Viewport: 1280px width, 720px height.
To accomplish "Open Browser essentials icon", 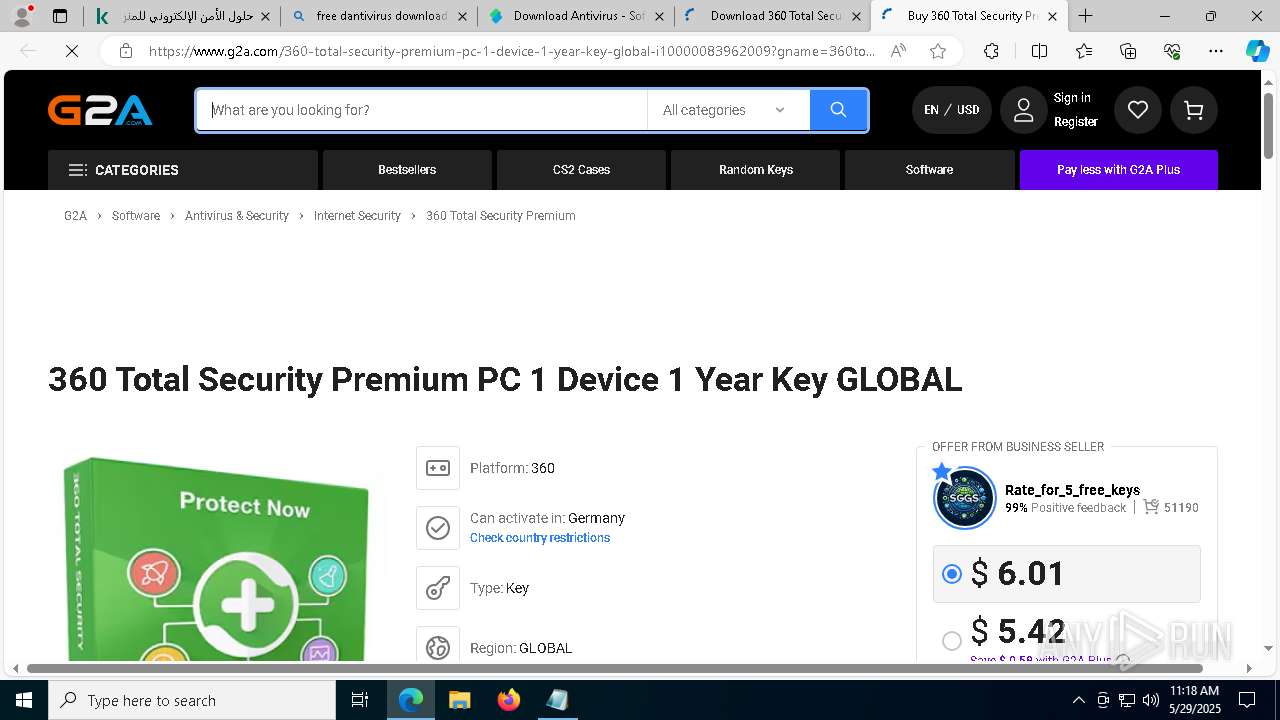I will 1172,51.
